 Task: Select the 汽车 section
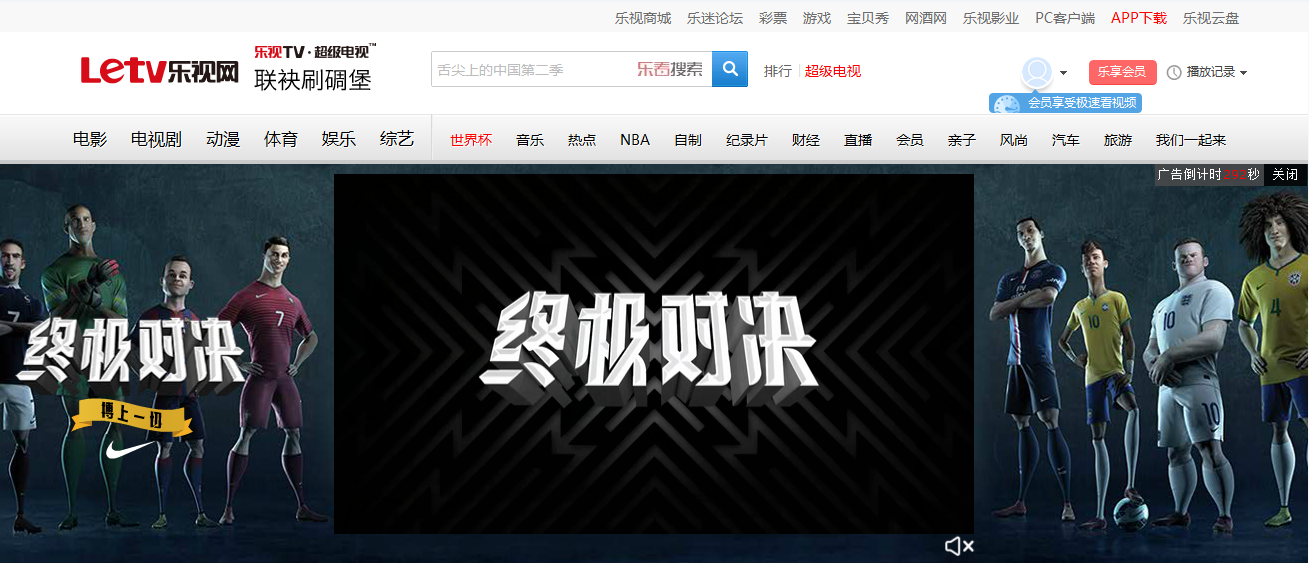1066,140
